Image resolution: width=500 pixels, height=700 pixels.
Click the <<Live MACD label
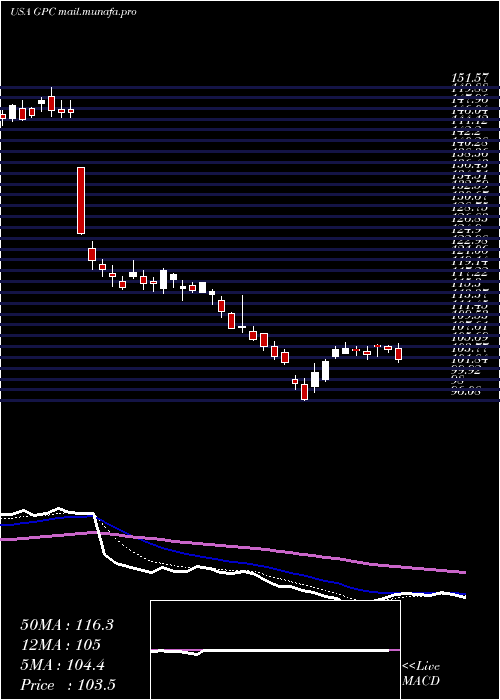pos(421,674)
